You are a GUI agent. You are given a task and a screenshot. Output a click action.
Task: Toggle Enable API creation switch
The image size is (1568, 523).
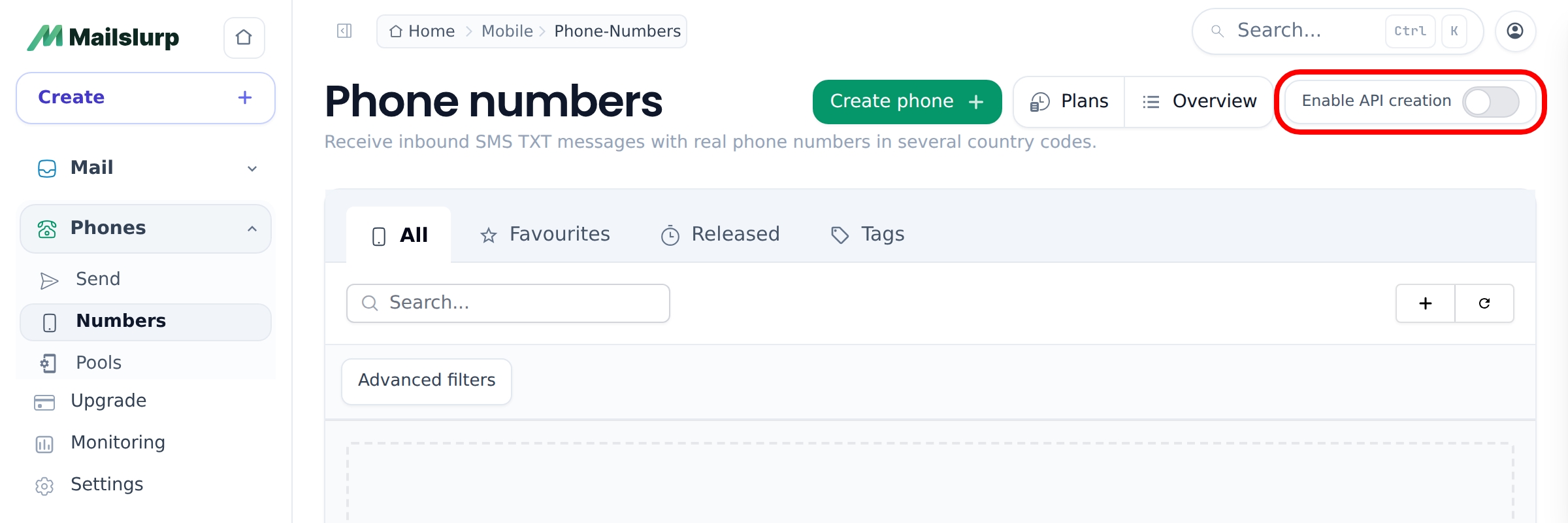coord(1490,102)
